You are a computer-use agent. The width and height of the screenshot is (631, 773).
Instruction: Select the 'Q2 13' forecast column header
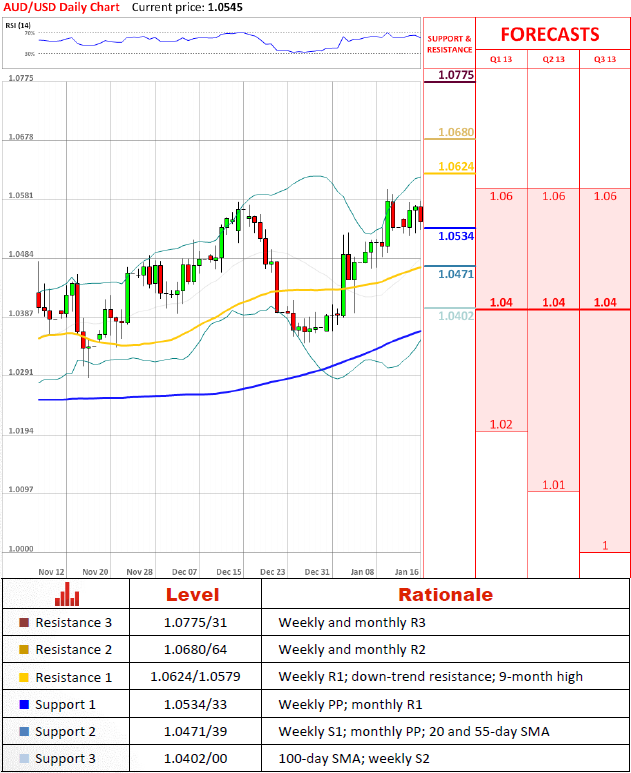554,59
